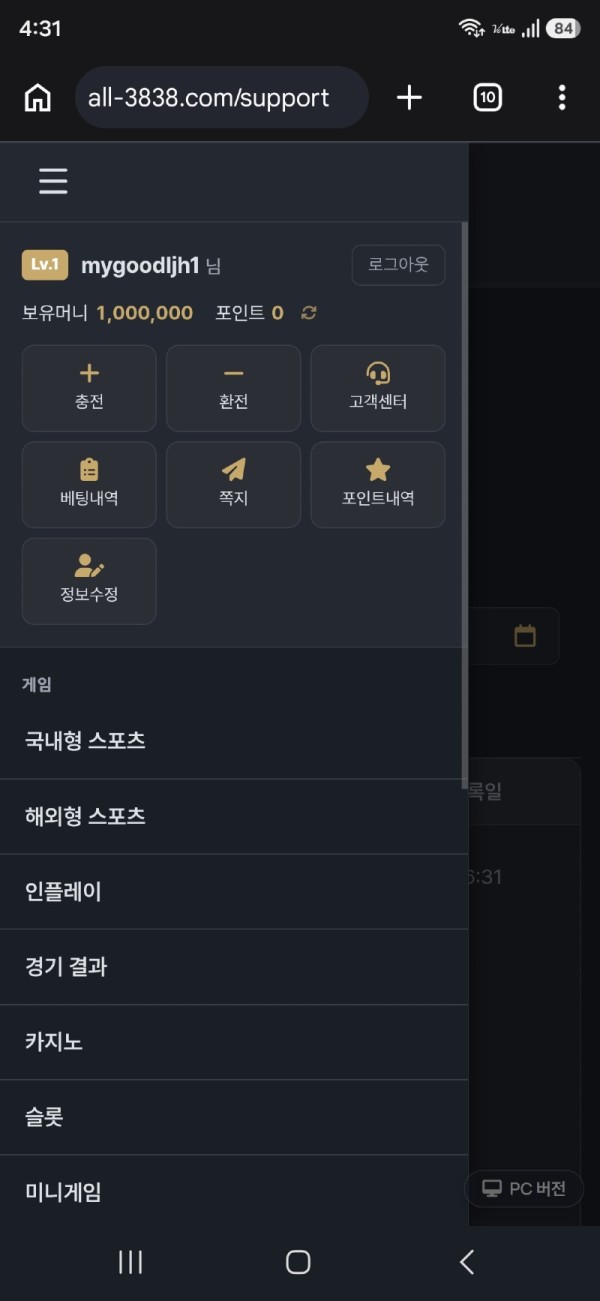The image size is (600, 1301).
Task: Open 포인트내역 star tile
Action: tap(378, 484)
